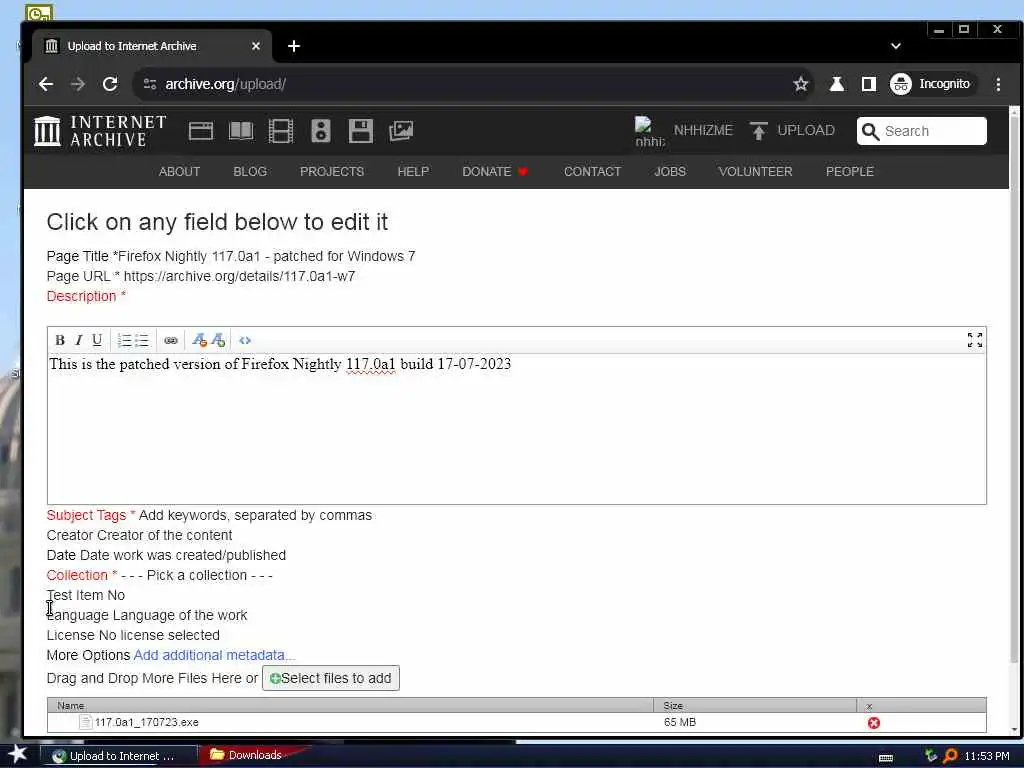Open the Video film strip icon
1024x768 pixels.
pyautogui.click(x=281, y=131)
